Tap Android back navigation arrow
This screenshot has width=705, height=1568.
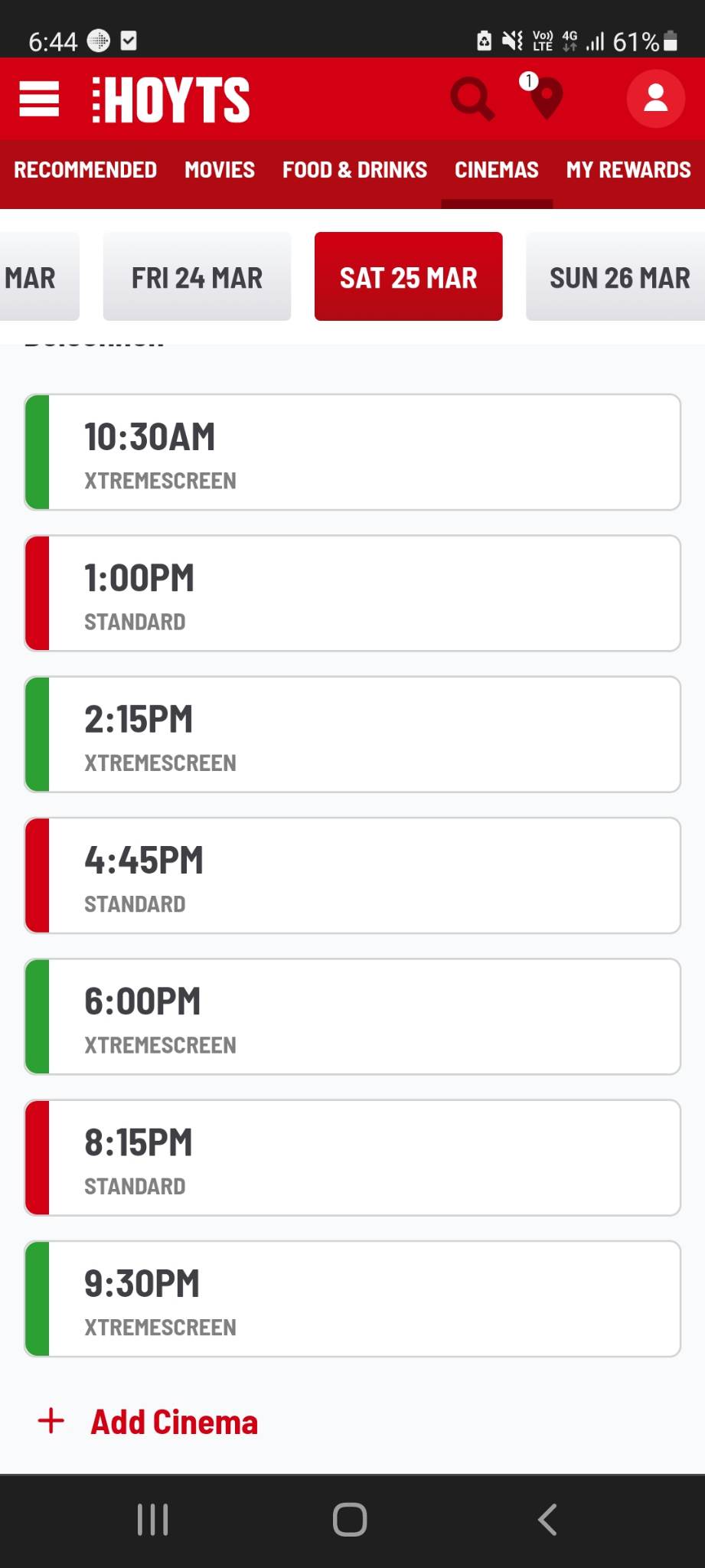(547, 1520)
